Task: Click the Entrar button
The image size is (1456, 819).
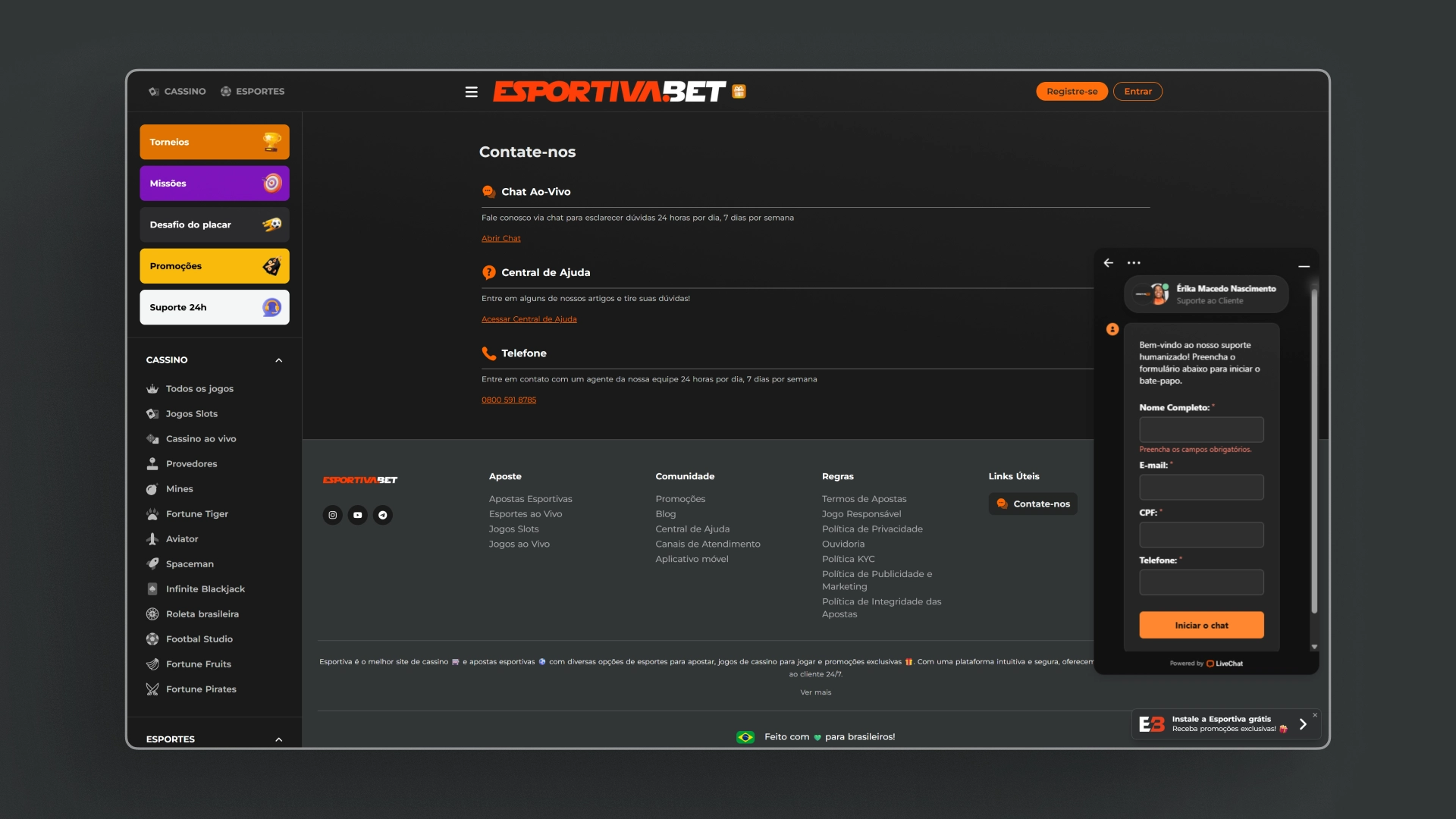Action: pyautogui.click(x=1137, y=92)
